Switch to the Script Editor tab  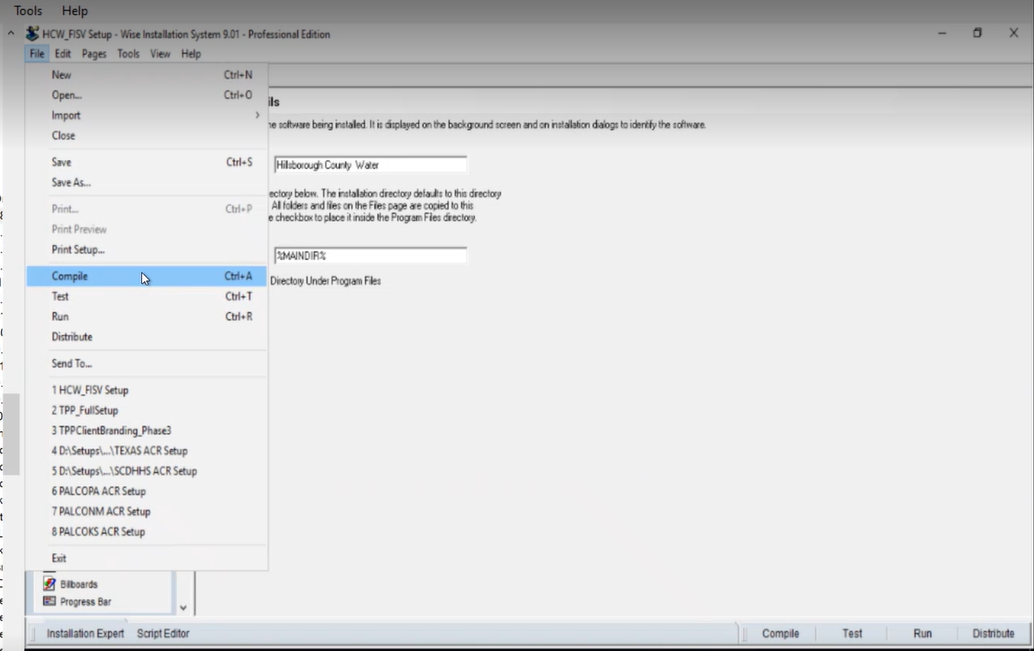point(163,633)
